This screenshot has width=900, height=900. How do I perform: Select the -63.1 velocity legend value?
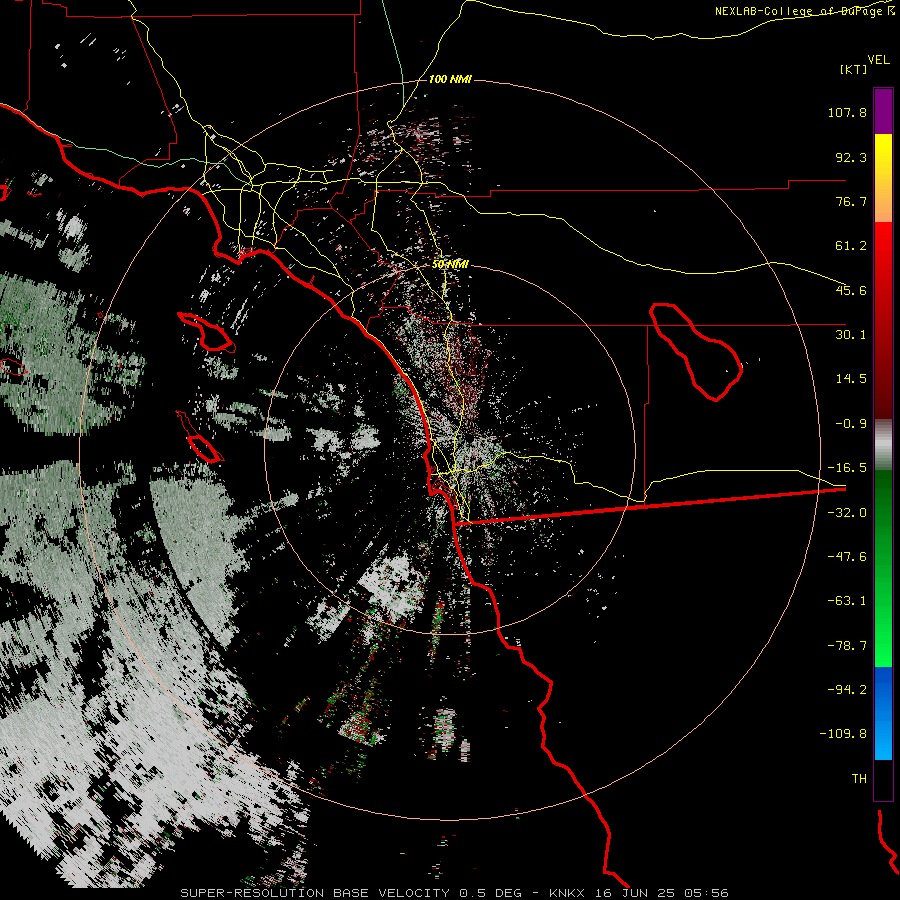coord(847,601)
